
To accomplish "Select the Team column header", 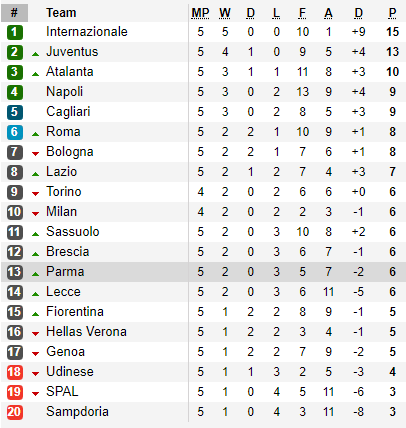I will (x=61, y=13).
